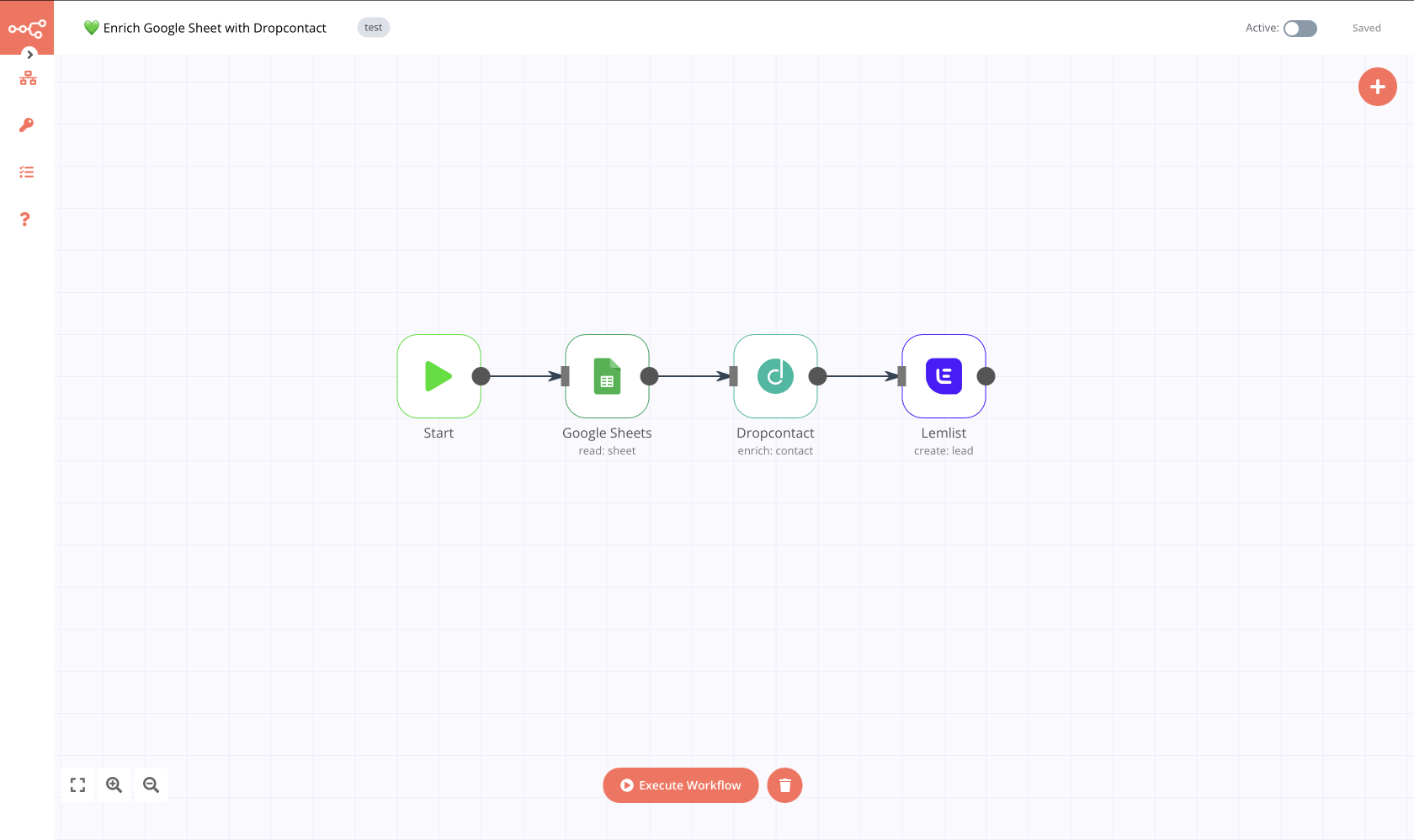1414x840 pixels.
Task: Open the Workflows sidebar icon
Action: [x=28, y=78]
